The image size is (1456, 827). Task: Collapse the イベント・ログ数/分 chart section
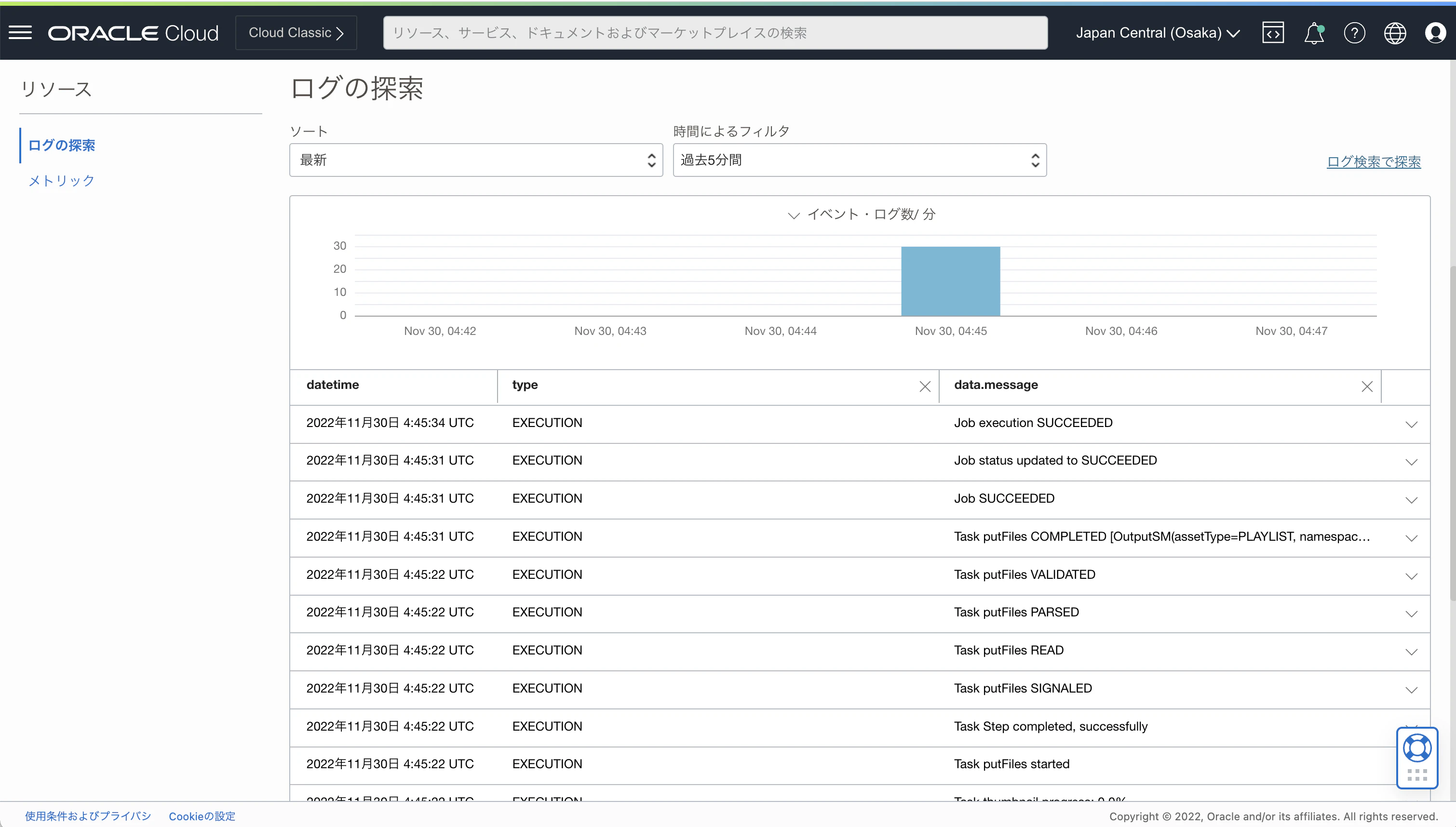(794, 215)
